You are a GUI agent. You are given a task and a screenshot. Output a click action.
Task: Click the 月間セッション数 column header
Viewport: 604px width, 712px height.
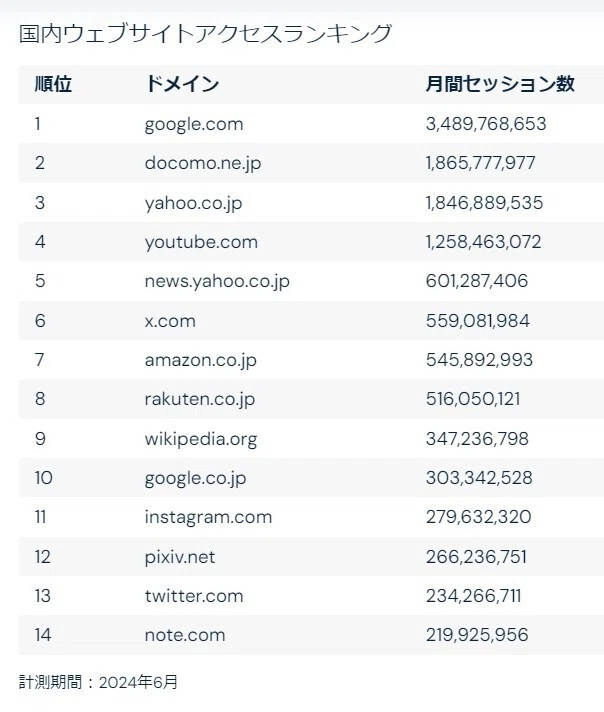[500, 84]
